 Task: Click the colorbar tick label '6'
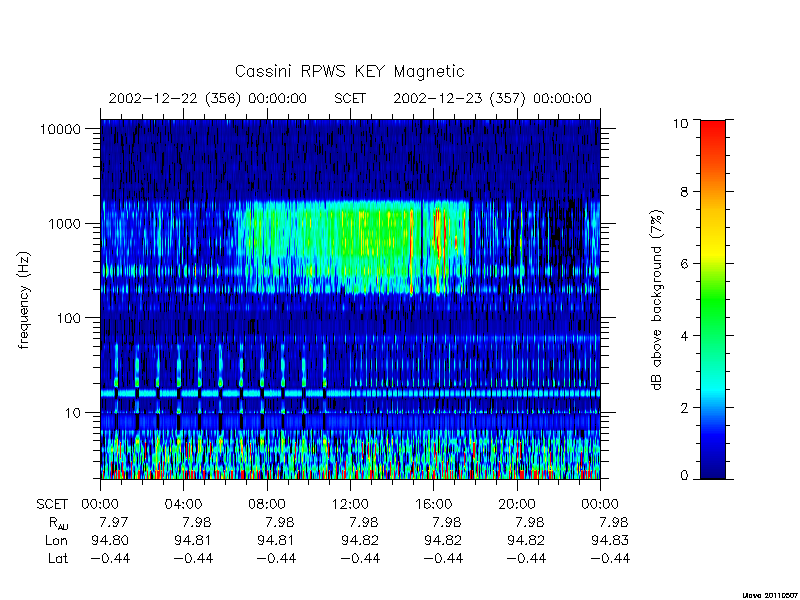(x=684, y=263)
